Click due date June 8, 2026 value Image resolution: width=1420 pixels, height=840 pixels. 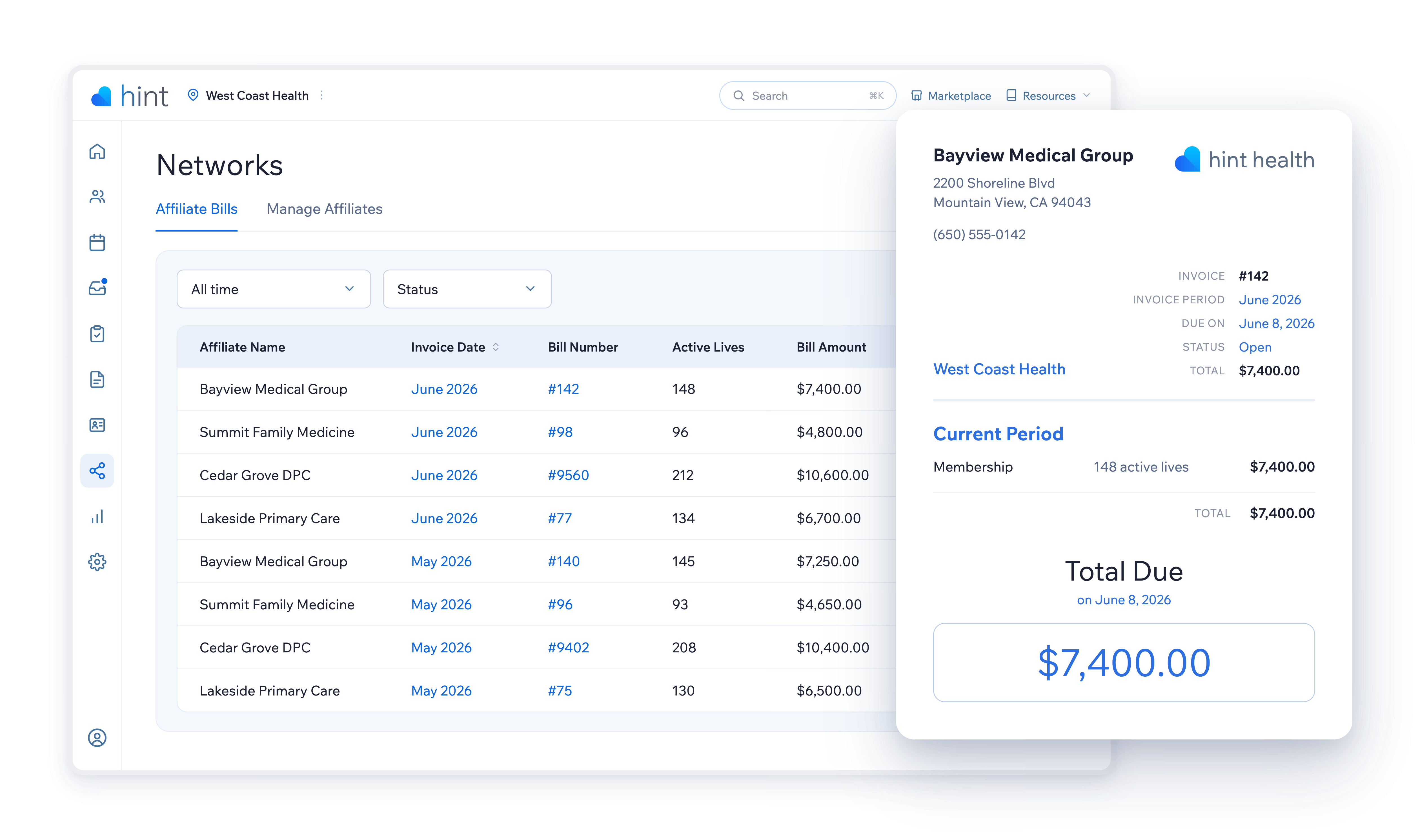(x=1276, y=323)
